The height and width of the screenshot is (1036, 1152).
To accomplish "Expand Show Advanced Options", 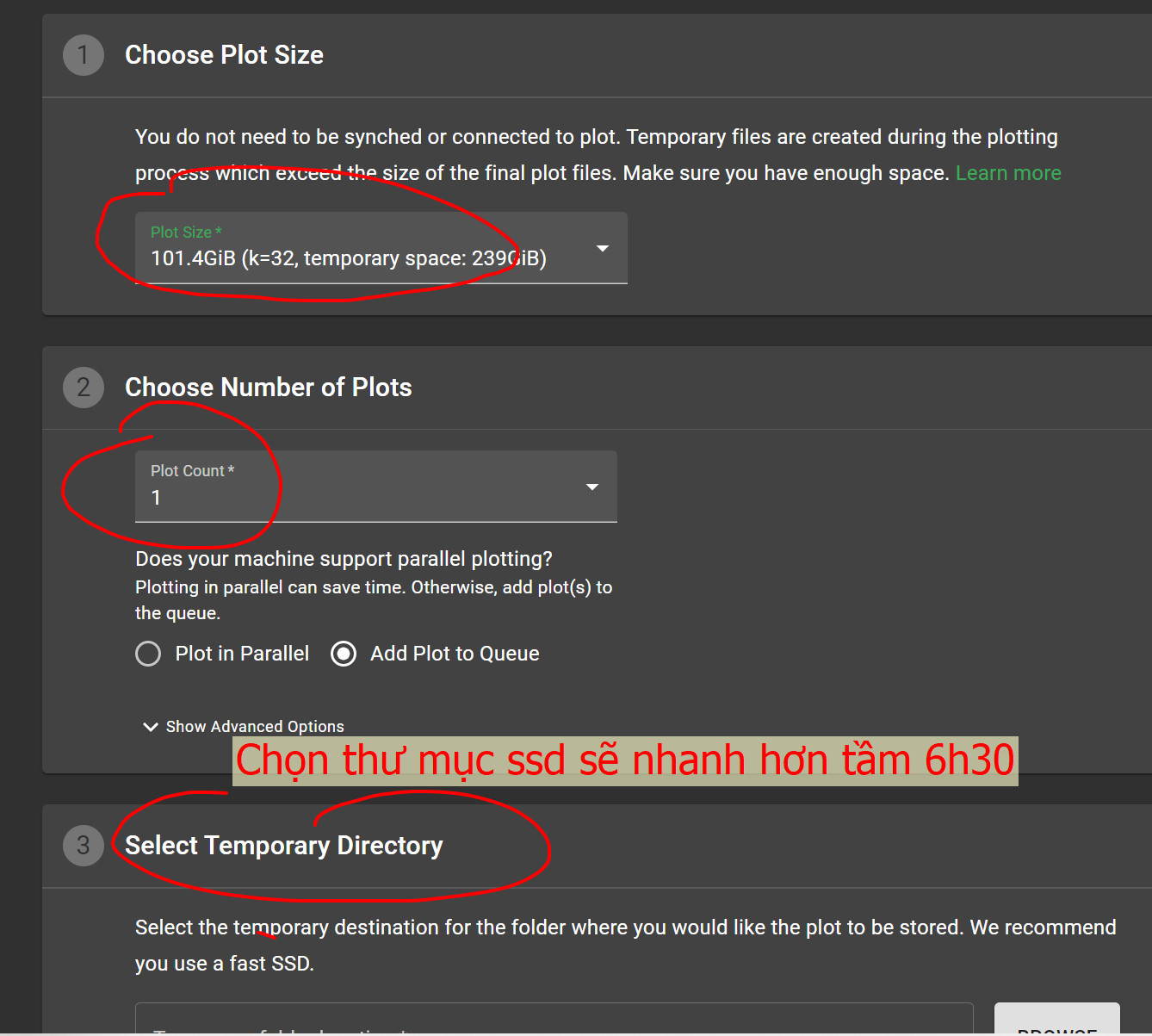I will (x=255, y=727).
